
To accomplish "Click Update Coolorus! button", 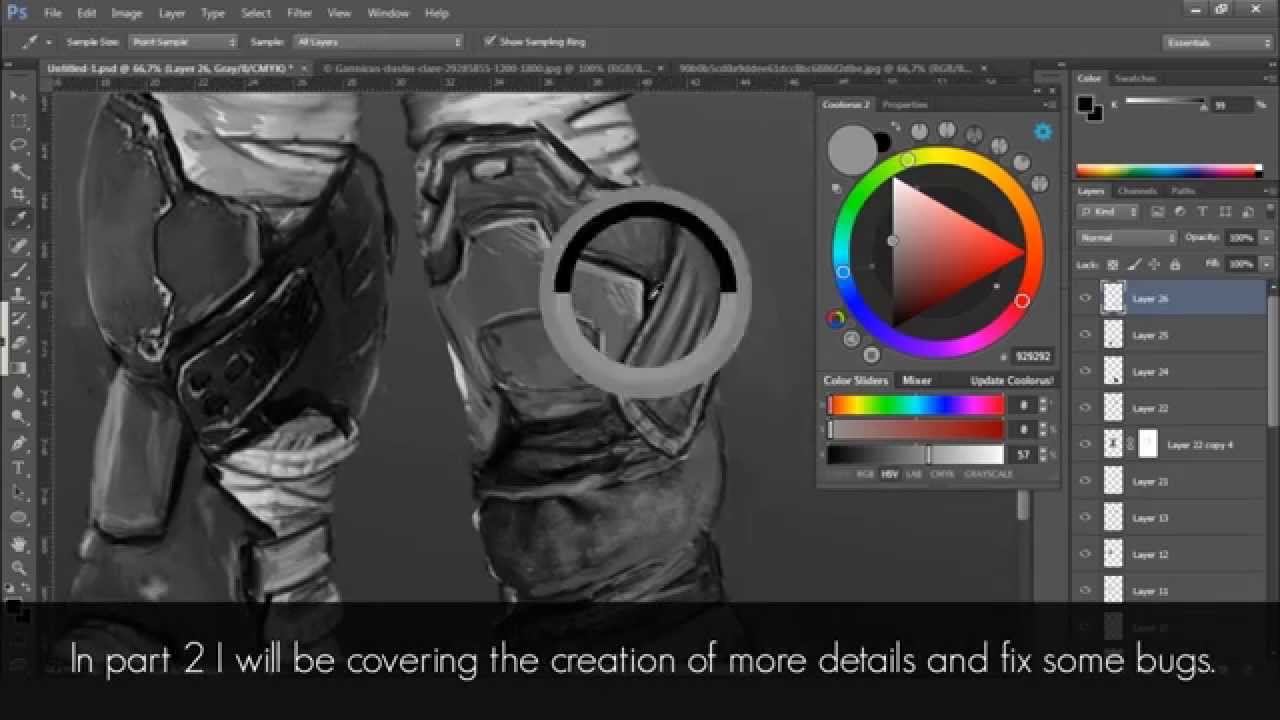I will point(1011,381).
